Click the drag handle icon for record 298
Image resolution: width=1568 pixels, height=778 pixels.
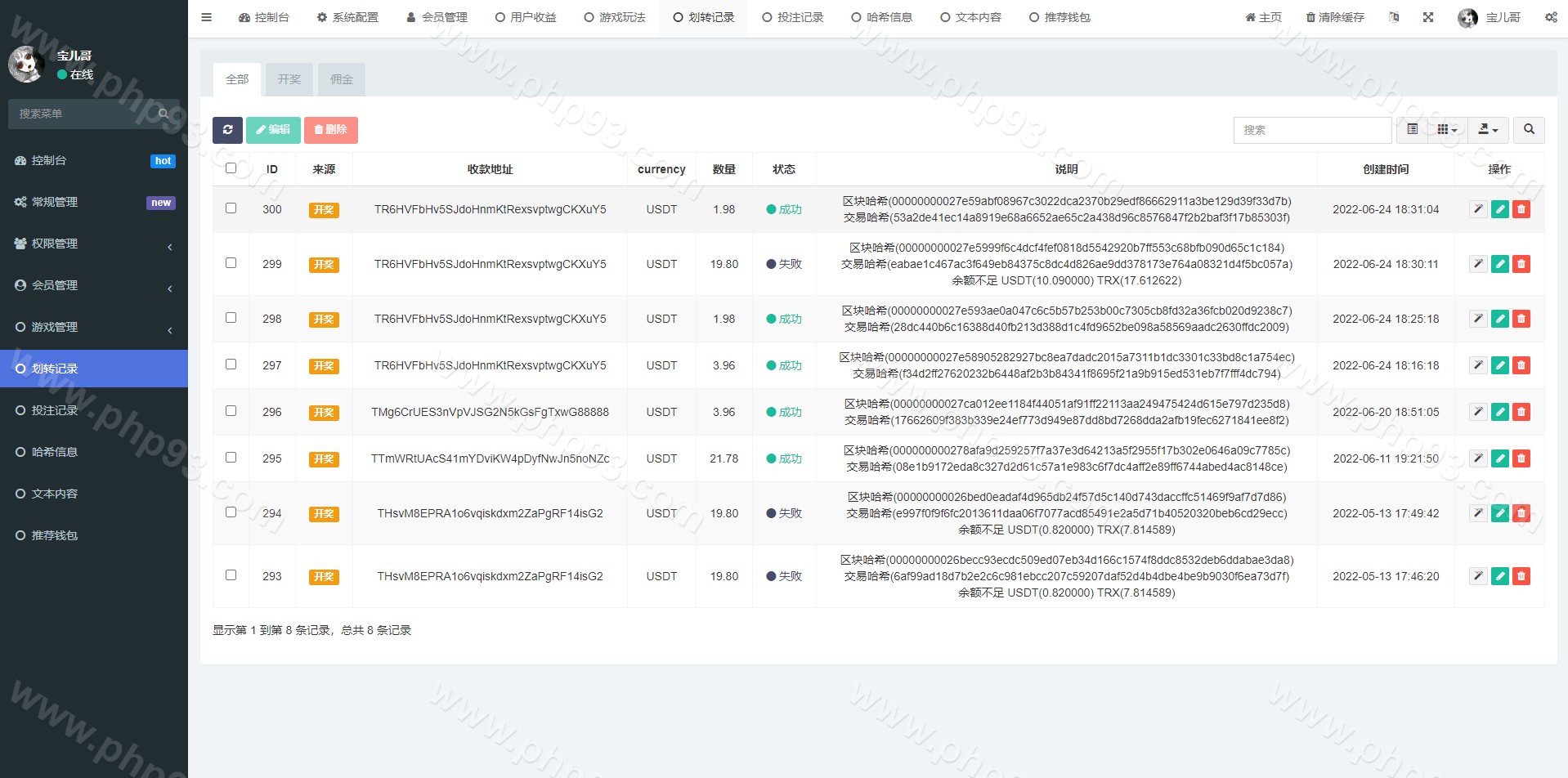[1477, 319]
